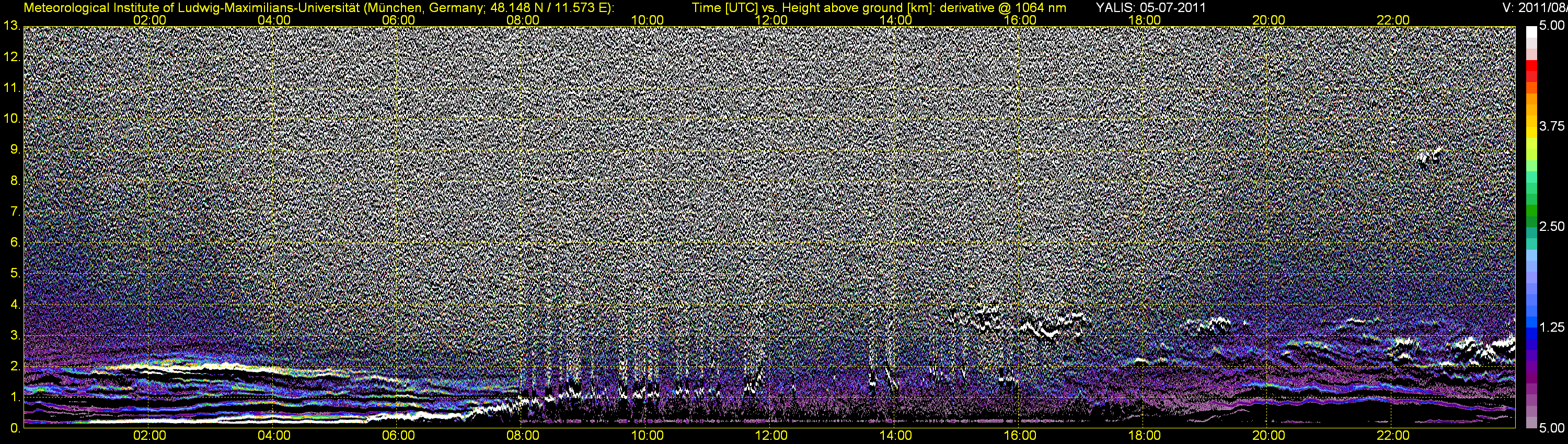1568x444 pixels.
Task: Click the 2.50 color scale value
Action: 1552,226
